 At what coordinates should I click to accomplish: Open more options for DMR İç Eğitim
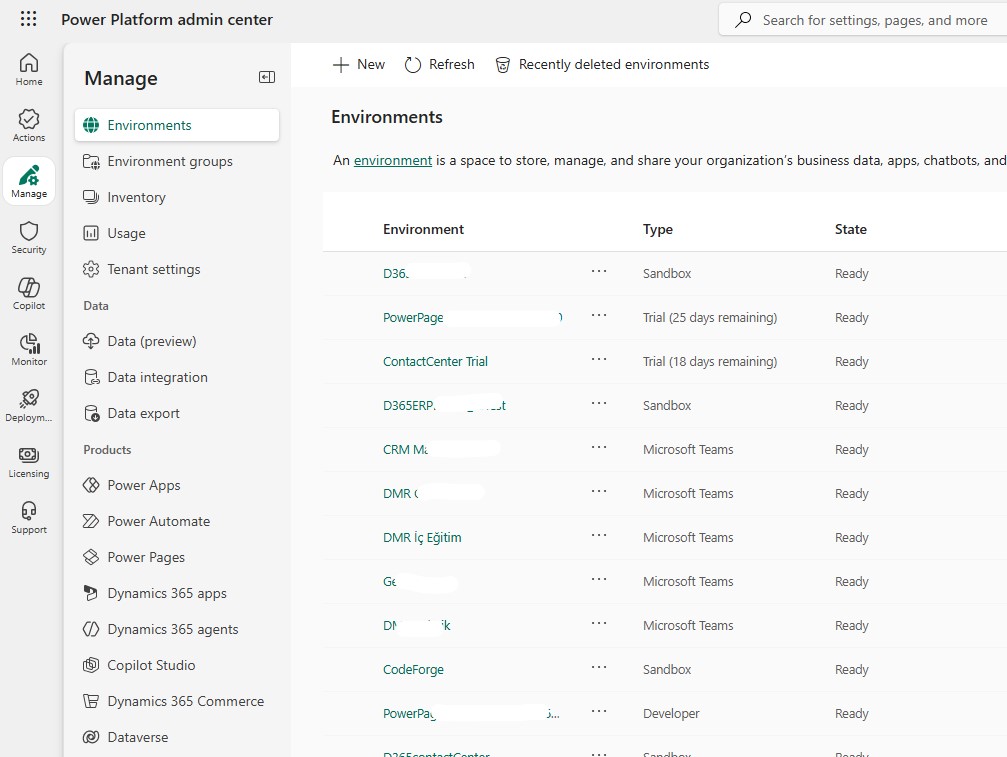pos(599,535)
